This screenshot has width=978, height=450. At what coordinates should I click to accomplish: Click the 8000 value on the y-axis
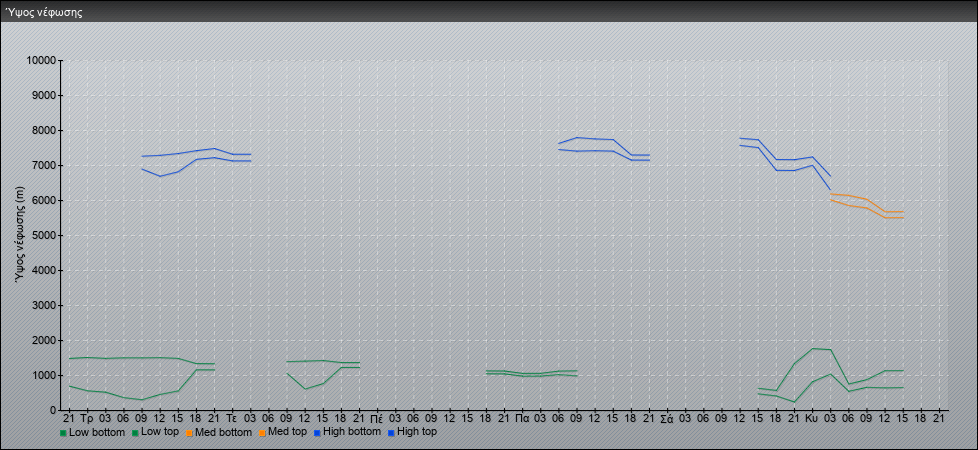click(x=44, y=130)
